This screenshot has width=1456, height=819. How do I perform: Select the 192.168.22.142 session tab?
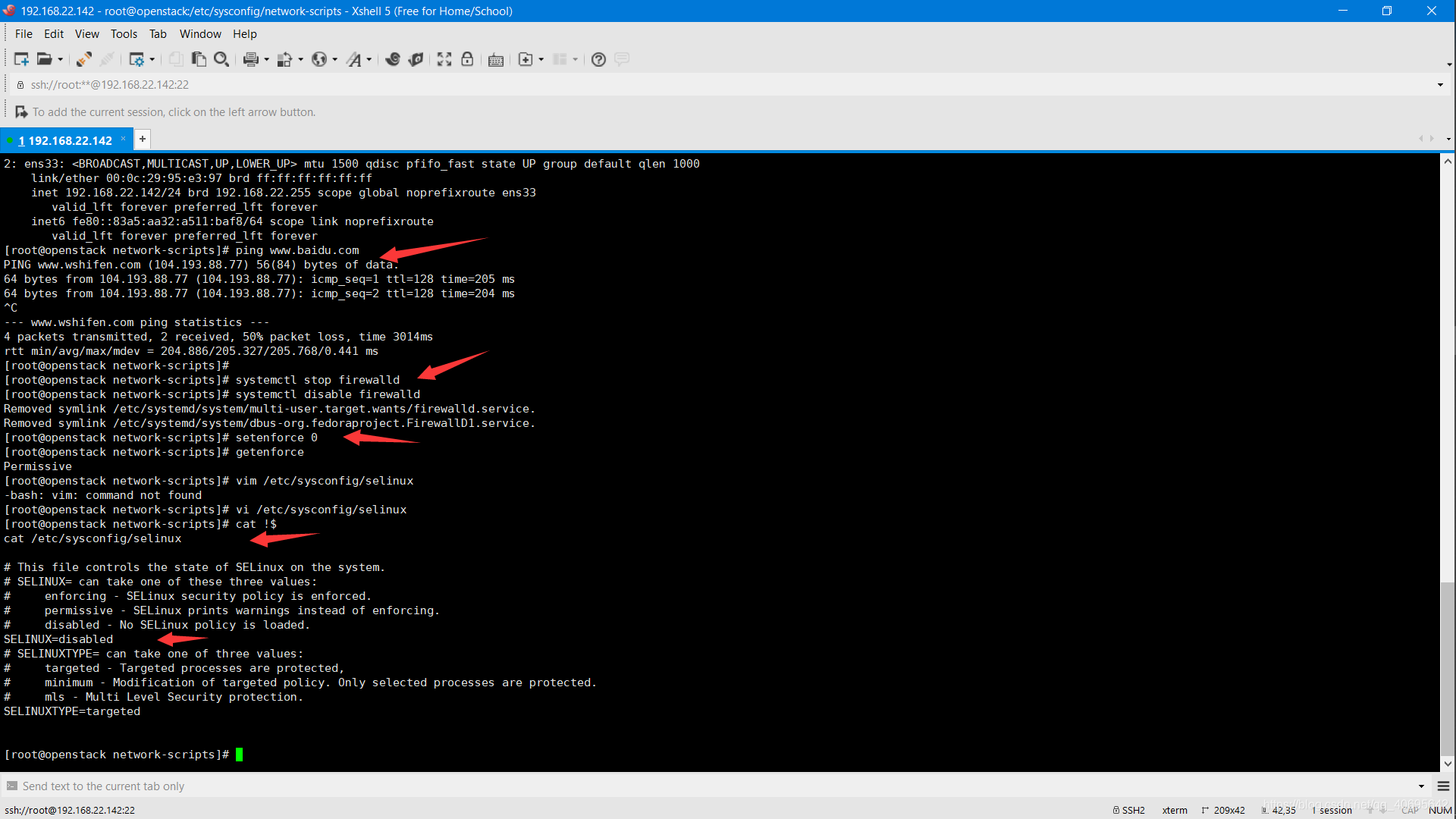coord(65,140)
